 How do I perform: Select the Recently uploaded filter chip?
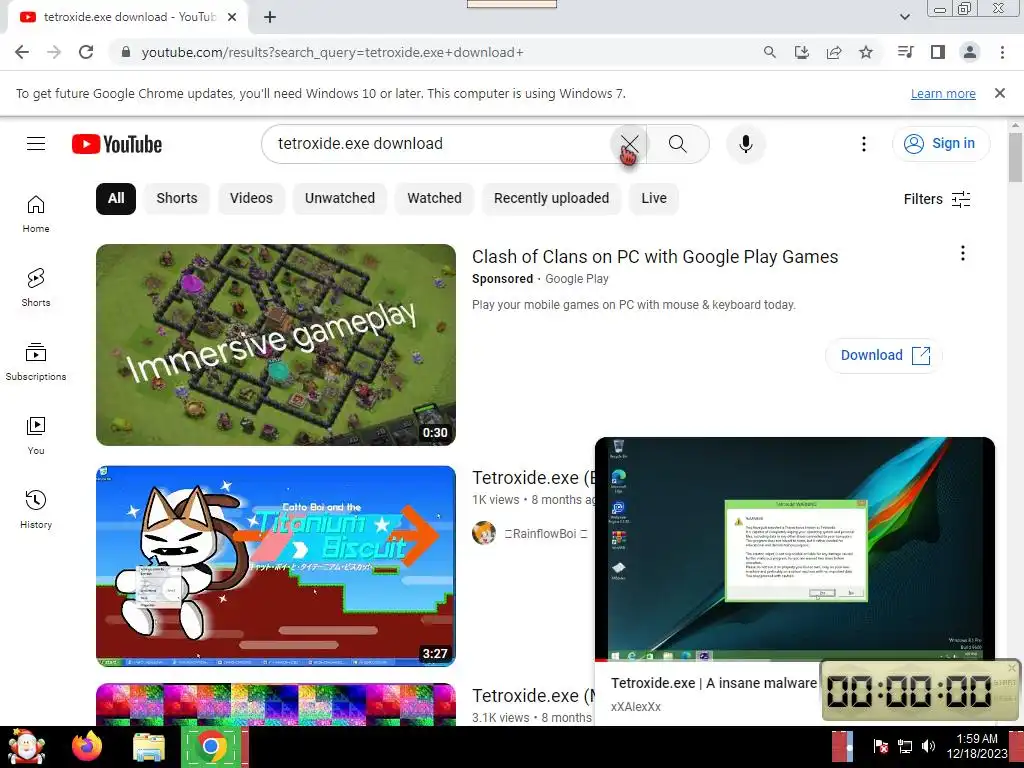point(551,199)
